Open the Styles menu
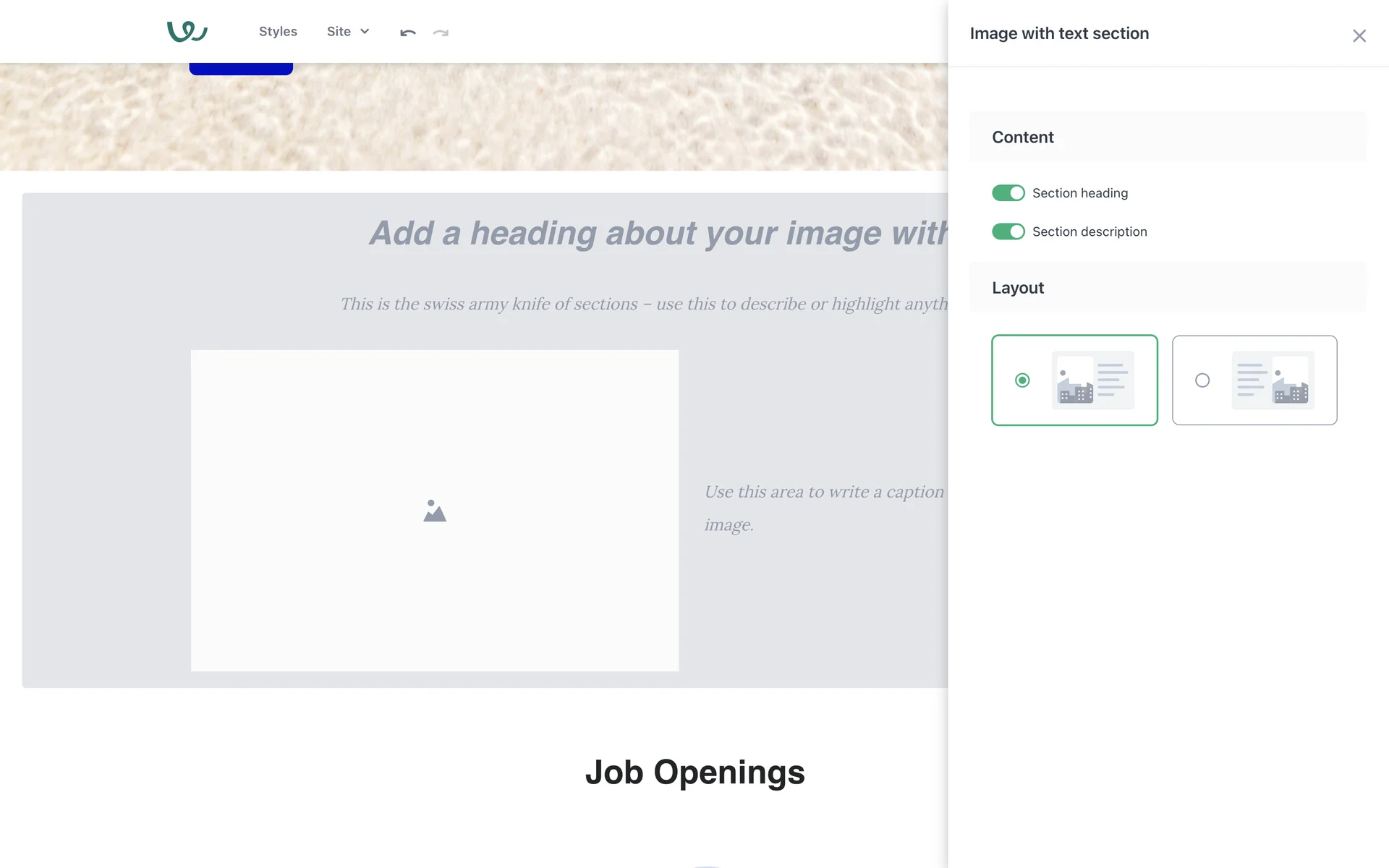Screen dimensions: 1389x868 tap(278, 32)
